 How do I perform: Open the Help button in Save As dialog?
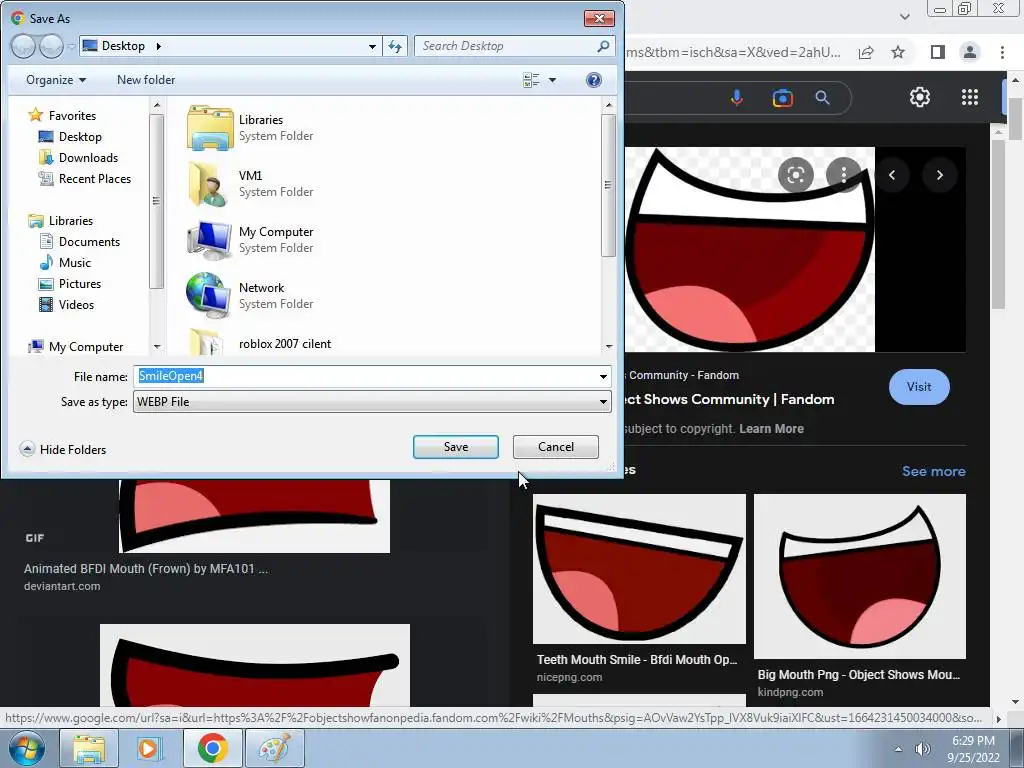(x=594, y=80)
